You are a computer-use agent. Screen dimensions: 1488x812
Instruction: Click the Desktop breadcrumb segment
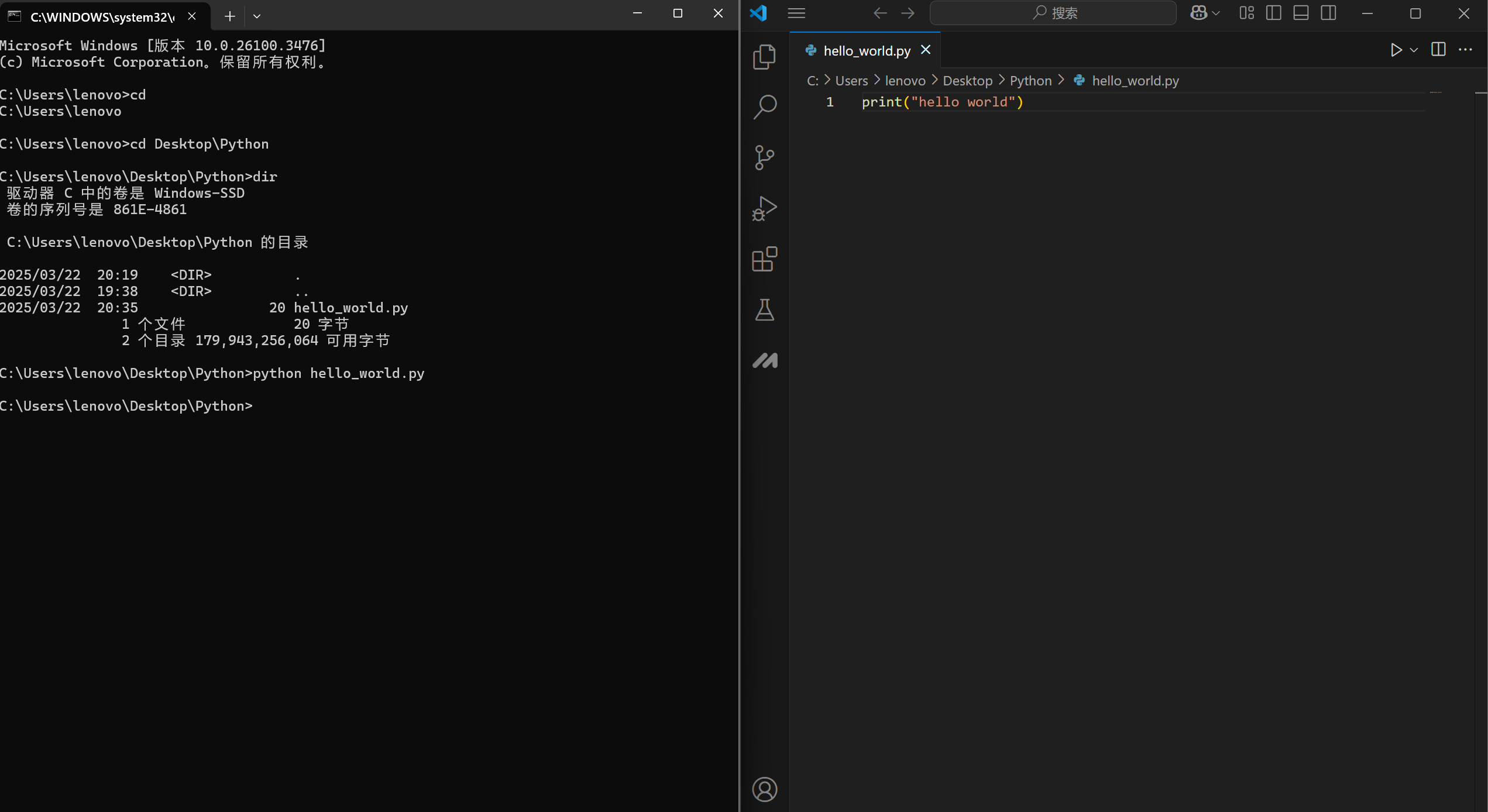967,81
